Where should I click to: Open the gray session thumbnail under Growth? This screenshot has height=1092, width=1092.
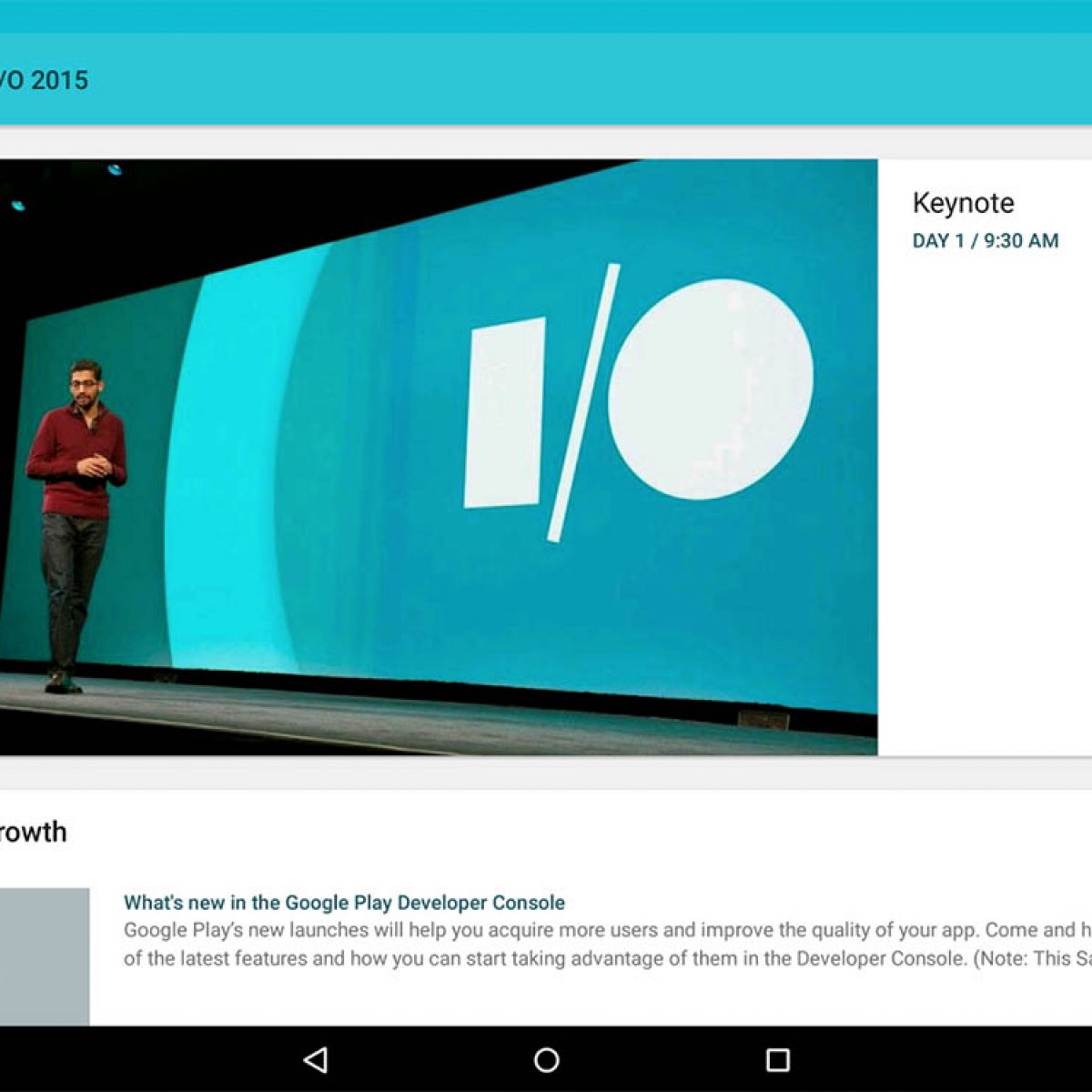[x=44, y=955]
